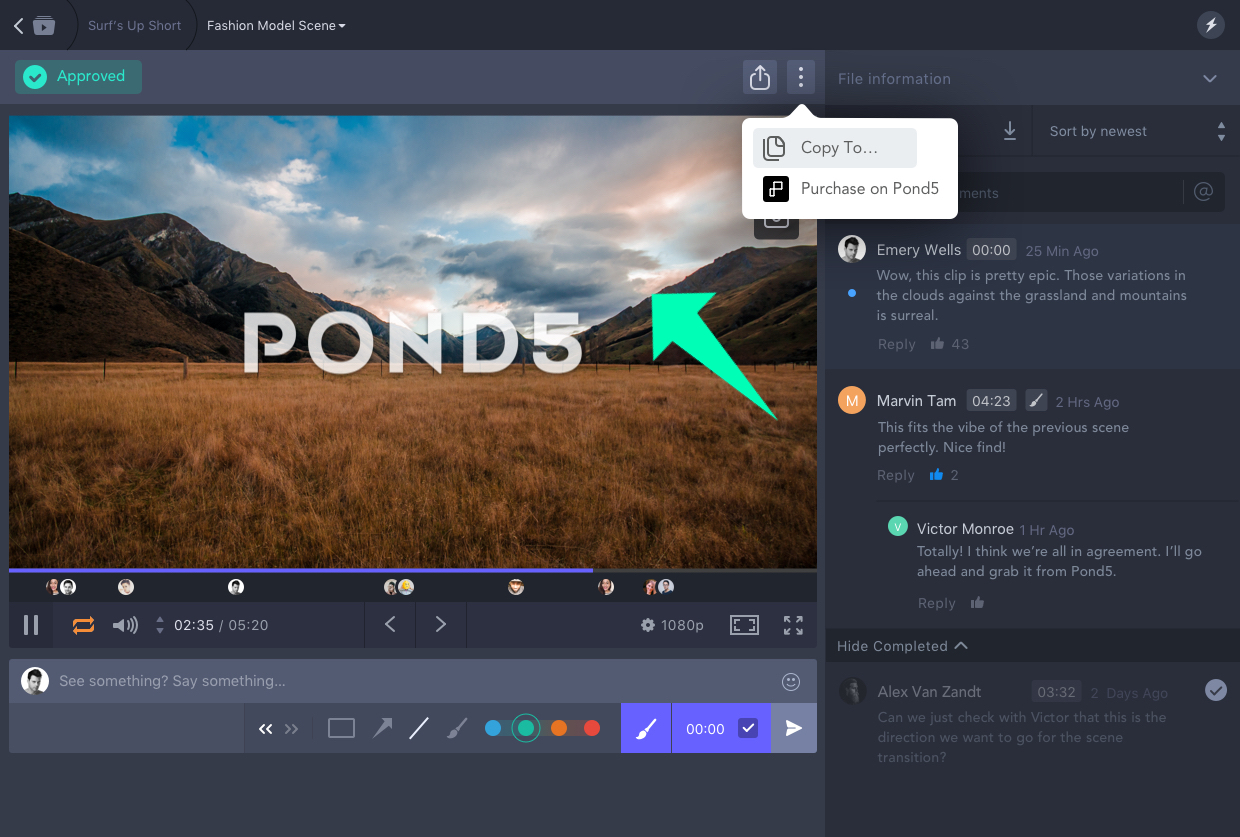
Task: Toggle the purple annotation brush button
Action: click(x=646, y=728)
